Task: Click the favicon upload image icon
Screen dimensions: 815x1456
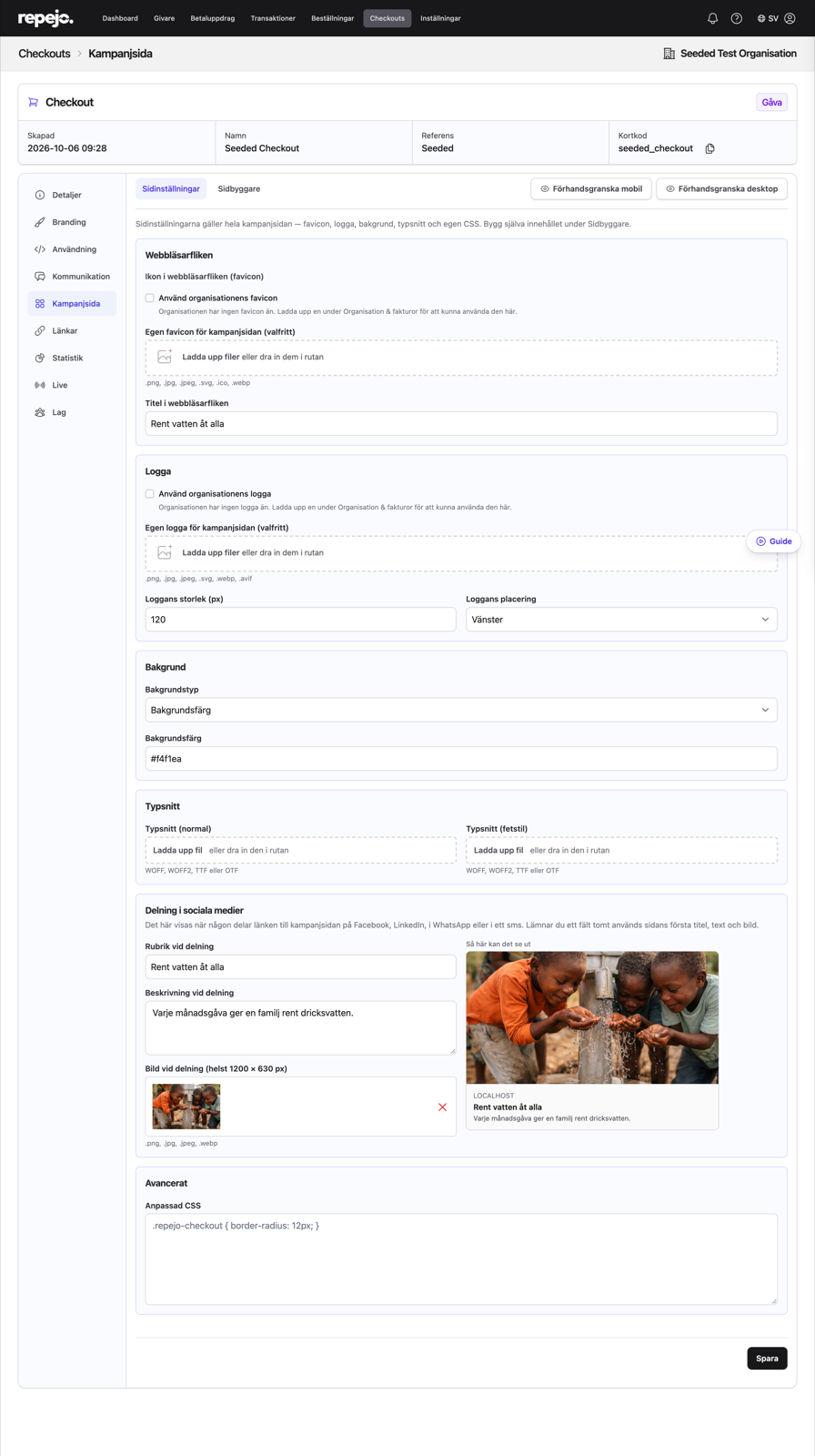Action: click(165, 357)
